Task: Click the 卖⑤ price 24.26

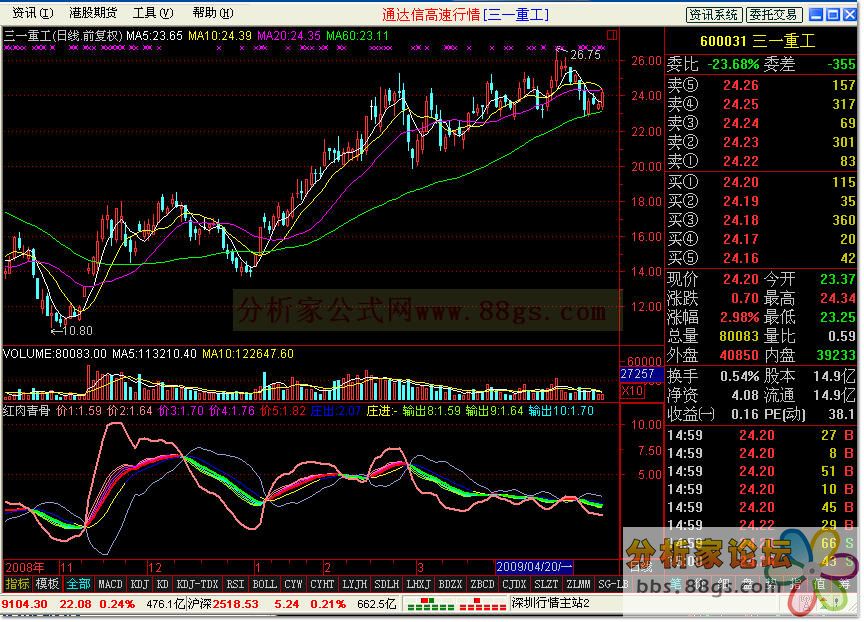Action: 741,85
